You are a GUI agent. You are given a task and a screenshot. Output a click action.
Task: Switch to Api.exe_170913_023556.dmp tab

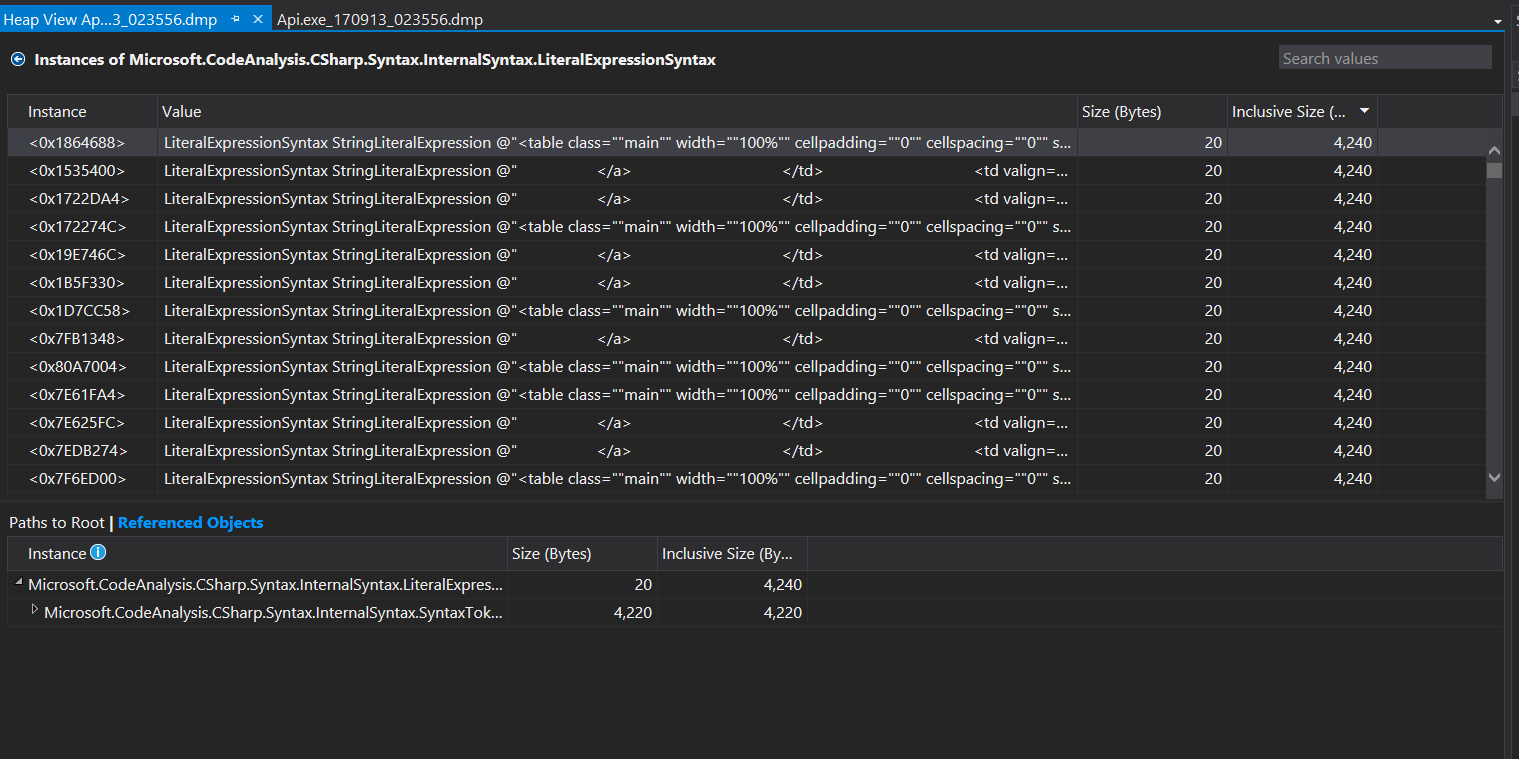tap(380, 19)
